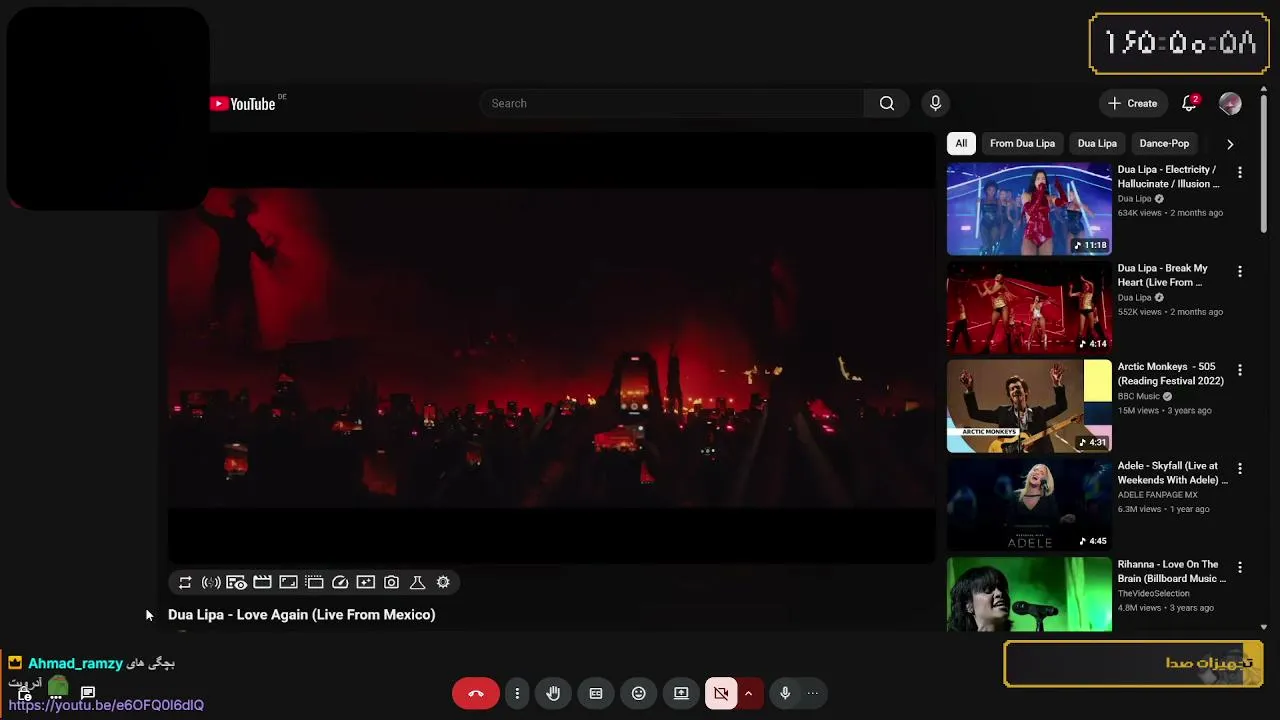Viewport: 1280px width, 720px height.
Task: Toggle the call microphone mute button
Action: pos(785,693)
